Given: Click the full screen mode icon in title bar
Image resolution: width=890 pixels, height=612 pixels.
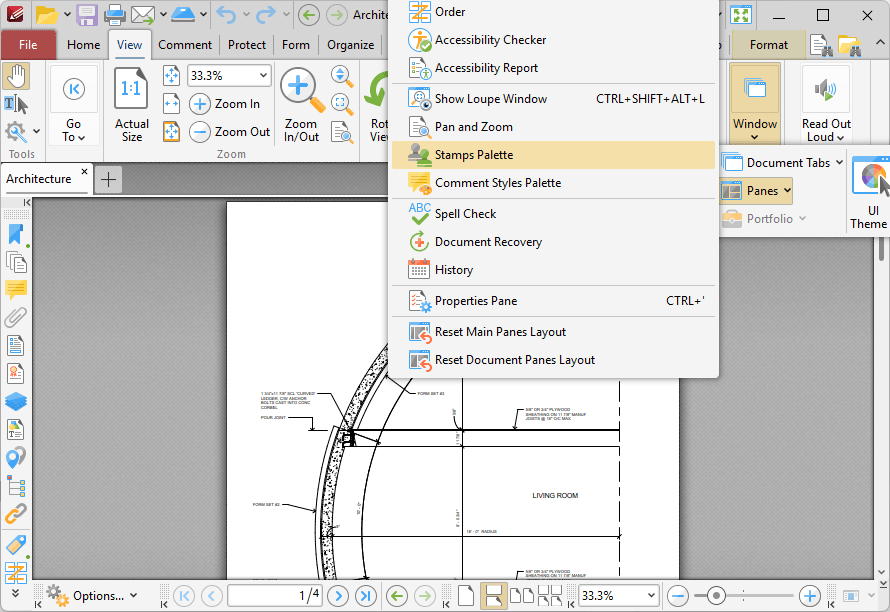Looking at the screenshot, I should [741, 15].
